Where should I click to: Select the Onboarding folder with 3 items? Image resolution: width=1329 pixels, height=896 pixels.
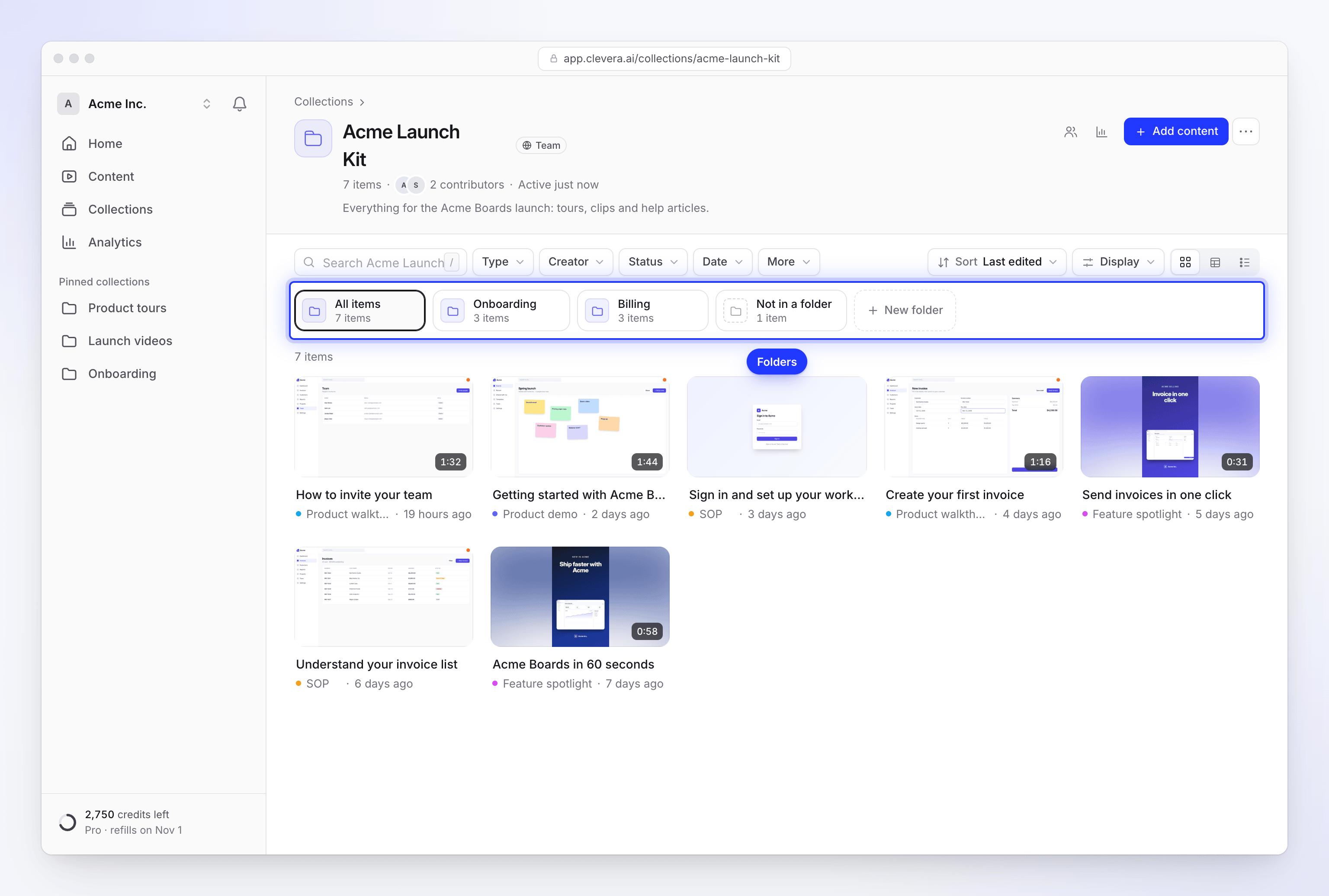click(501, 310)
